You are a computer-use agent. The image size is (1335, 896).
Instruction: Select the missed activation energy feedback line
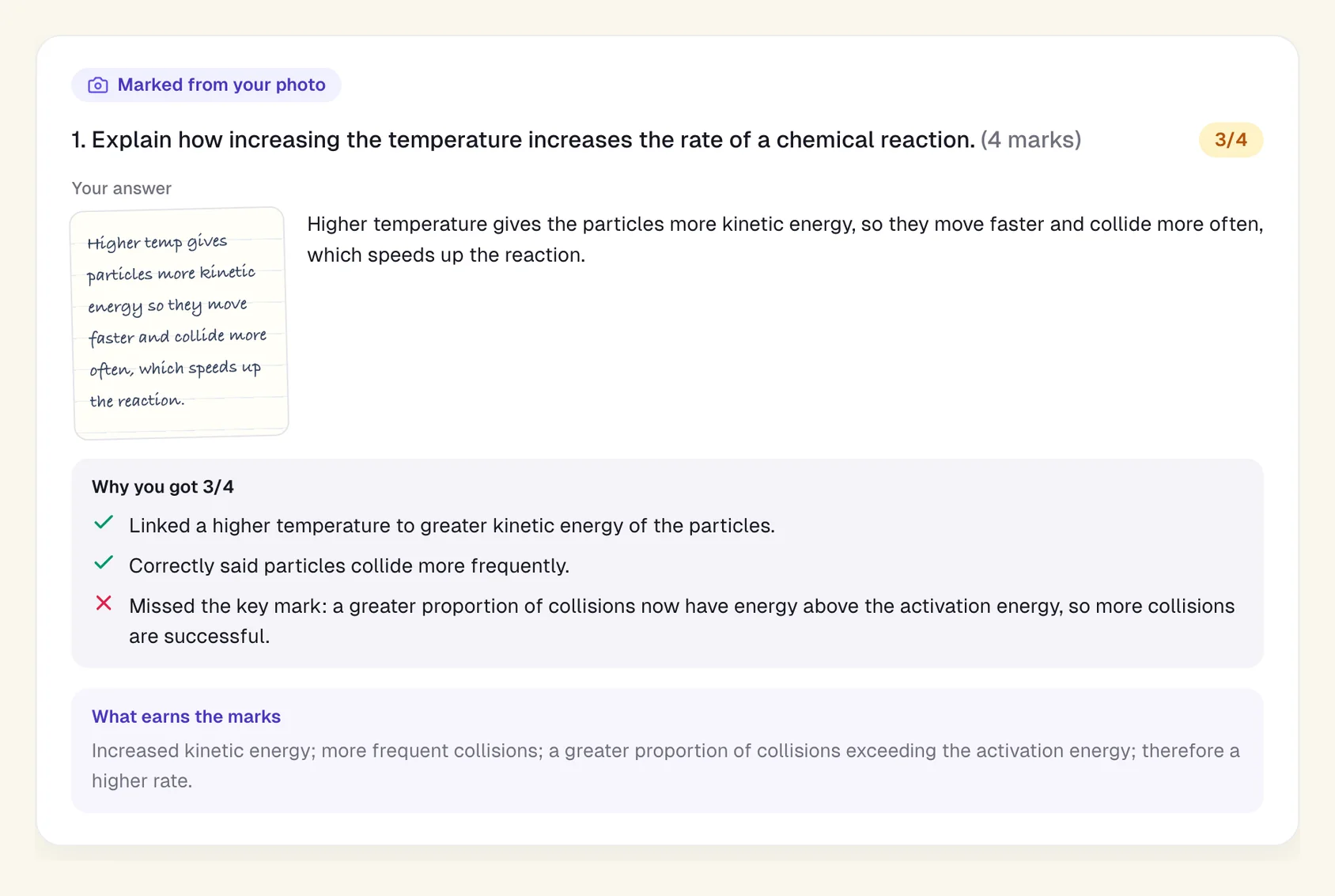pyautogui.click(x=682, y=621)
